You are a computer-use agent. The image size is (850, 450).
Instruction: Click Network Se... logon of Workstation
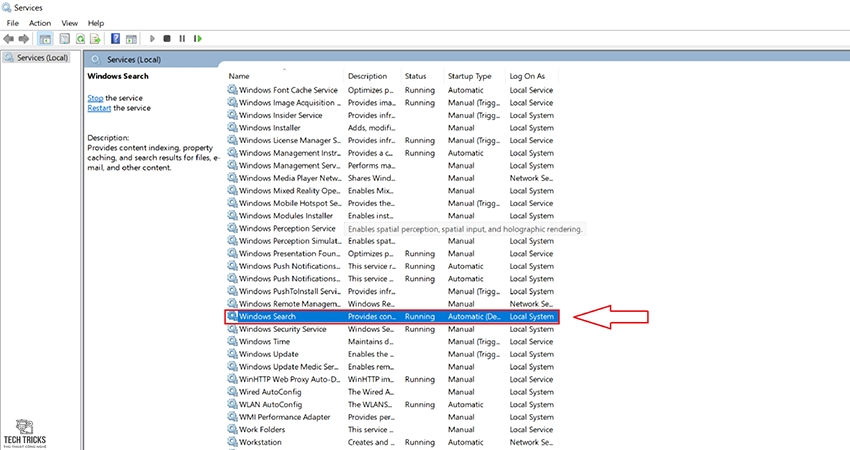[x=531, y=442]
